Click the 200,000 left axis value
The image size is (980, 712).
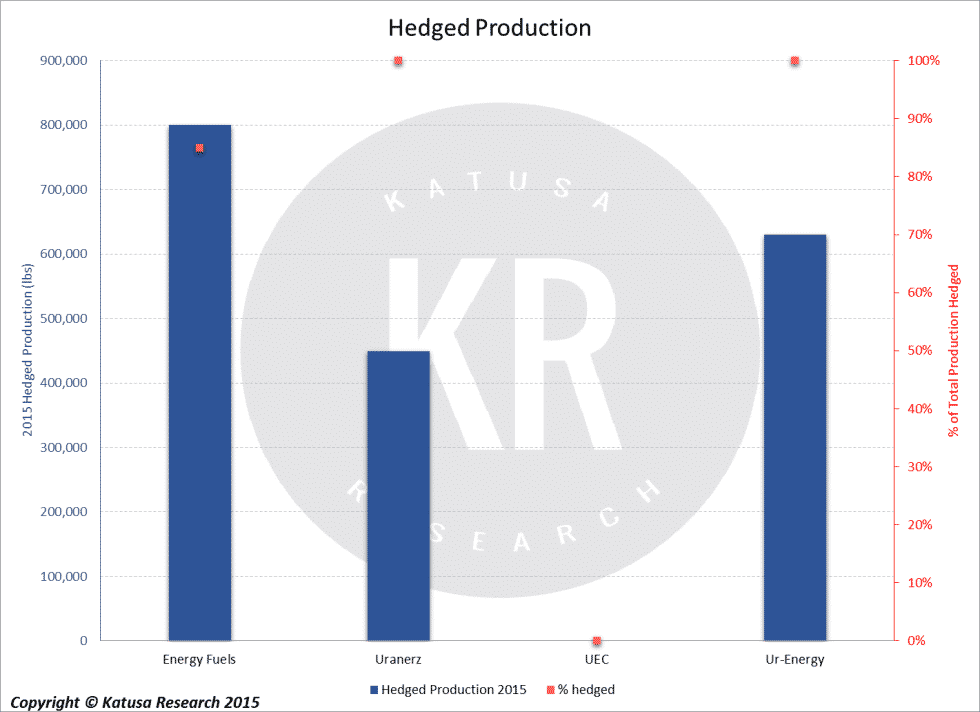coord(64,511)
